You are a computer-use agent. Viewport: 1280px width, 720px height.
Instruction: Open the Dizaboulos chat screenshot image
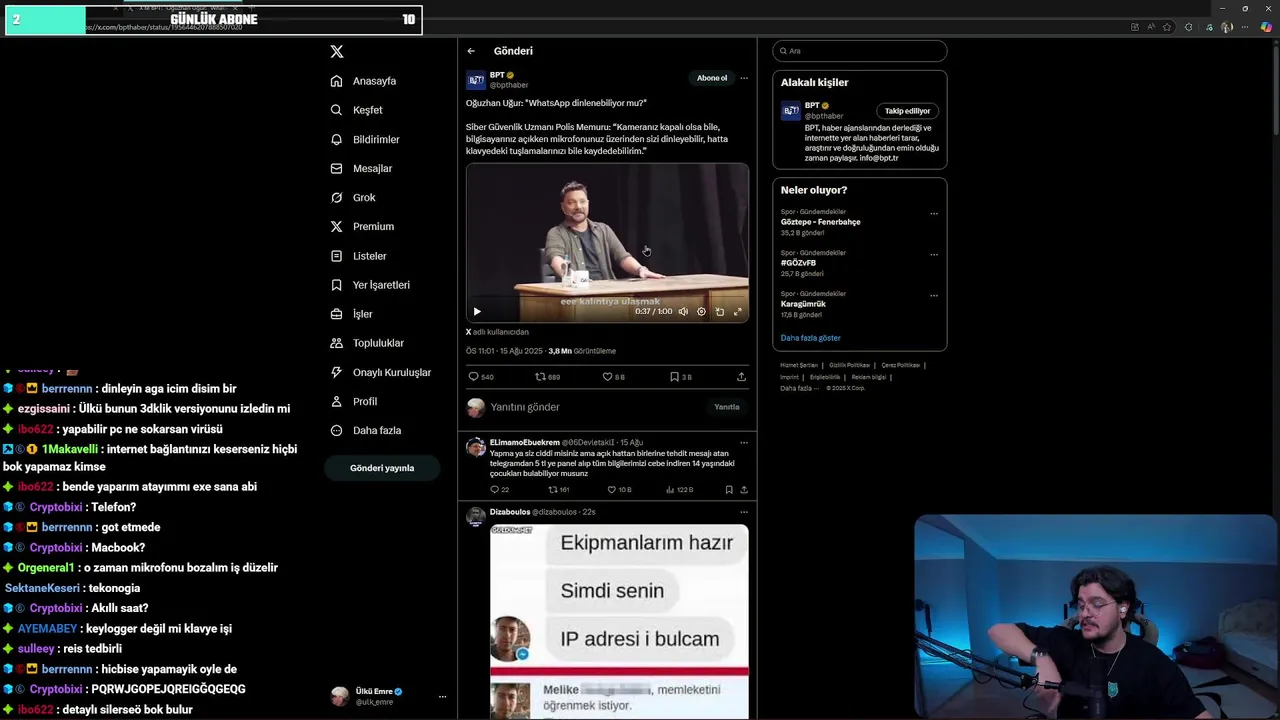tap(619, 621)
